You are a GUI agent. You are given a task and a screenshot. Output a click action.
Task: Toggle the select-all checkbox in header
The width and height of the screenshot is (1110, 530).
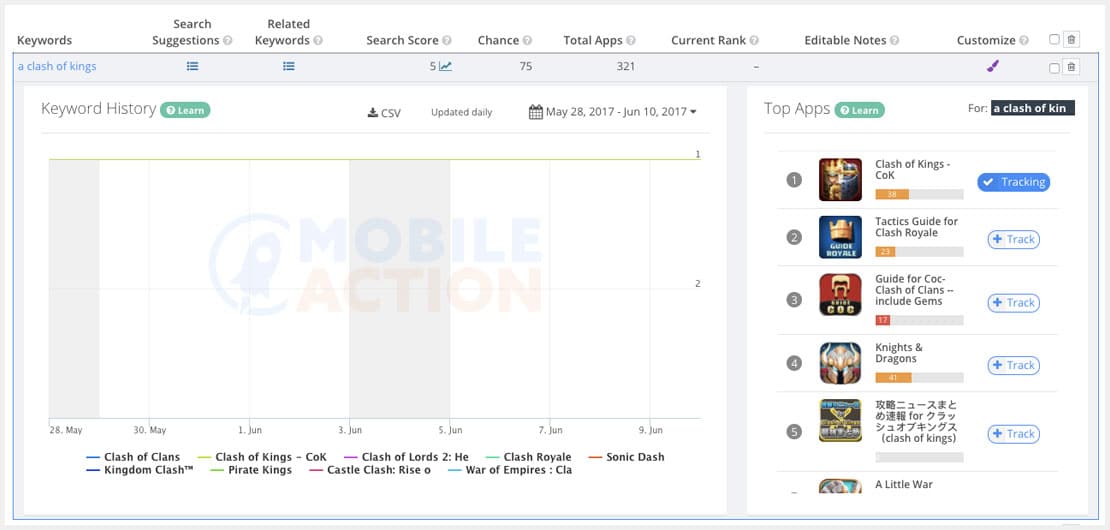pos(1054,40)
